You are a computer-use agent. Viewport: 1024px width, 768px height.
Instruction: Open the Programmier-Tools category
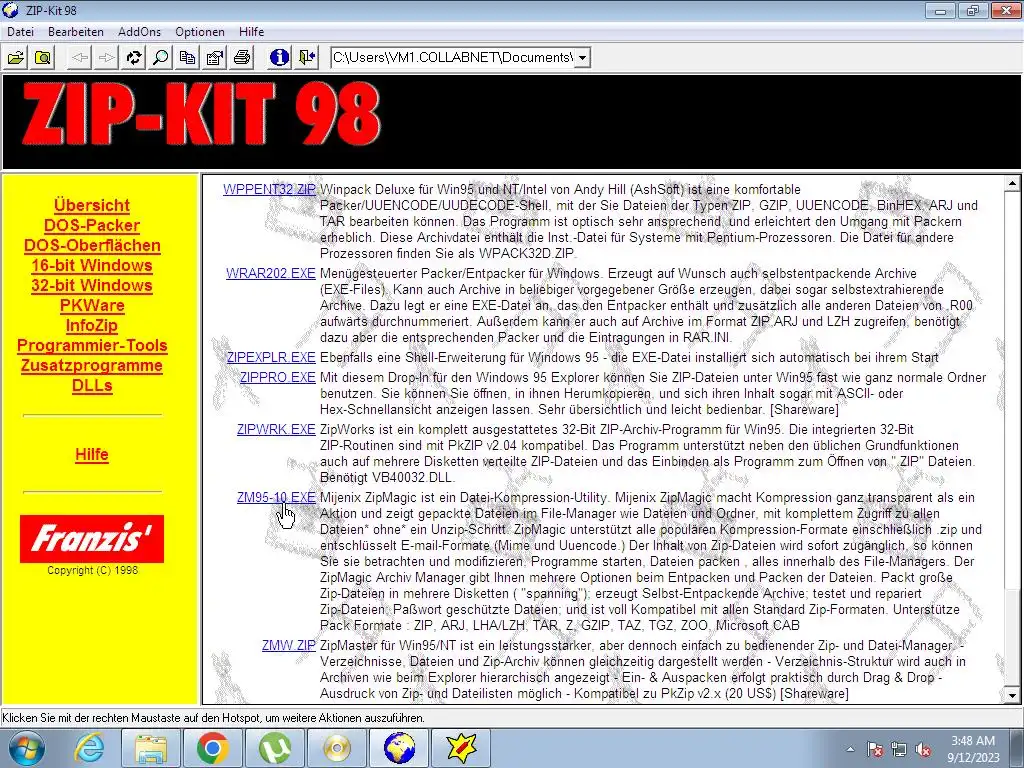(x=92, y=345)
